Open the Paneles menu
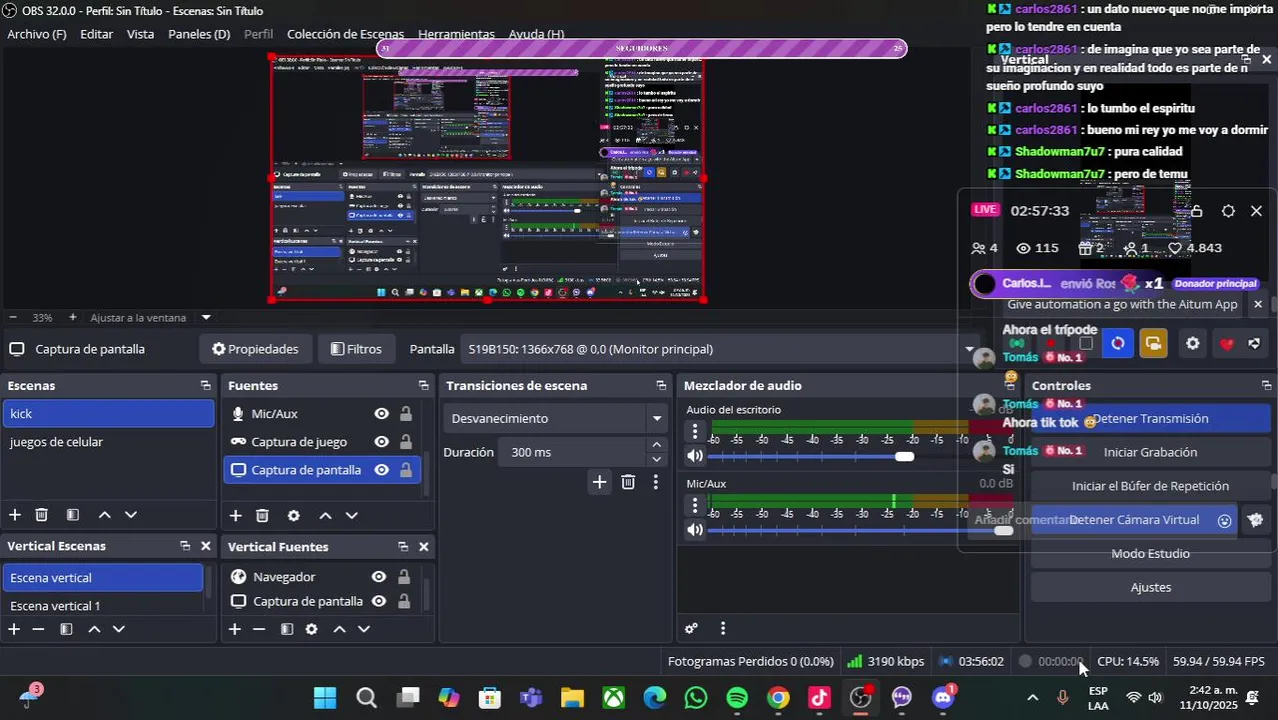This screenshot has width=1278, height=720. click(x=199, y=34)
